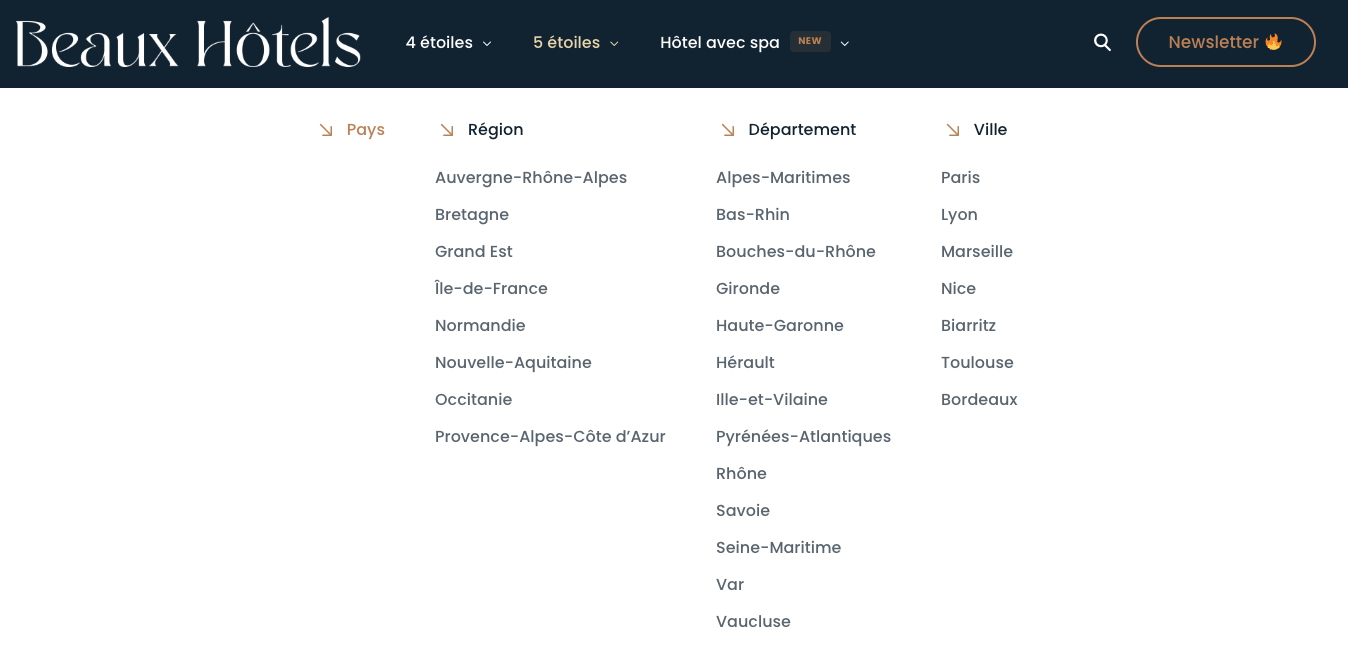The width and height of the screenshot is (1348, 645).
Task: Select the Département column heading
Action: (802, 130)
